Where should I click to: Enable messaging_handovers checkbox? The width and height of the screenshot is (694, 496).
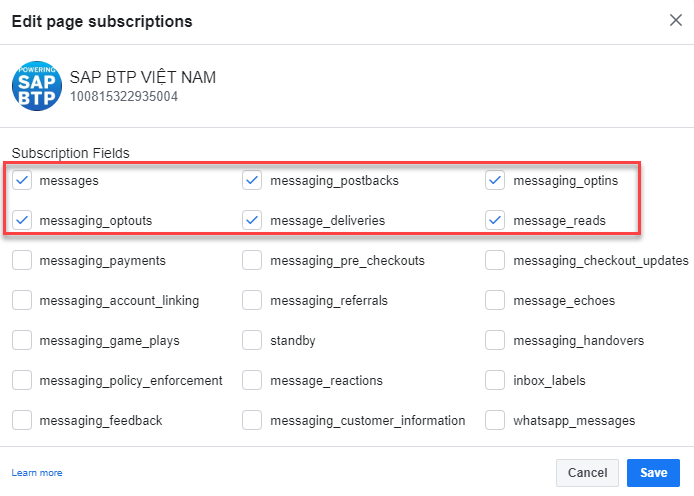tap(495, 341)
